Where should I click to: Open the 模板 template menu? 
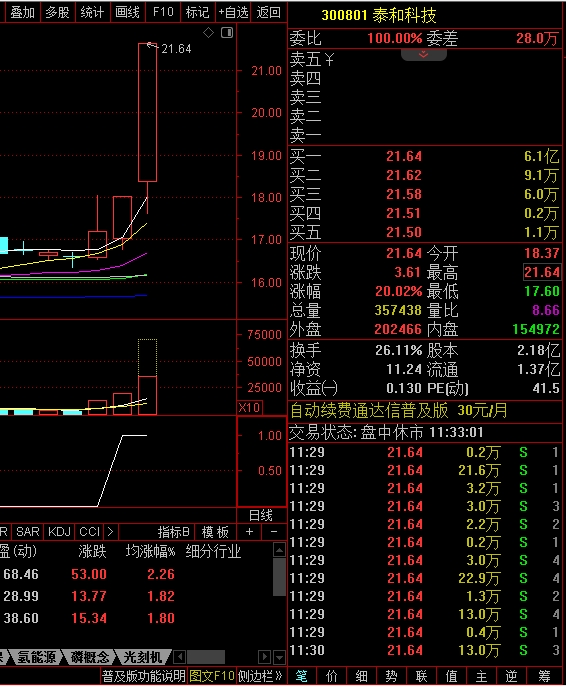[215, 532]
